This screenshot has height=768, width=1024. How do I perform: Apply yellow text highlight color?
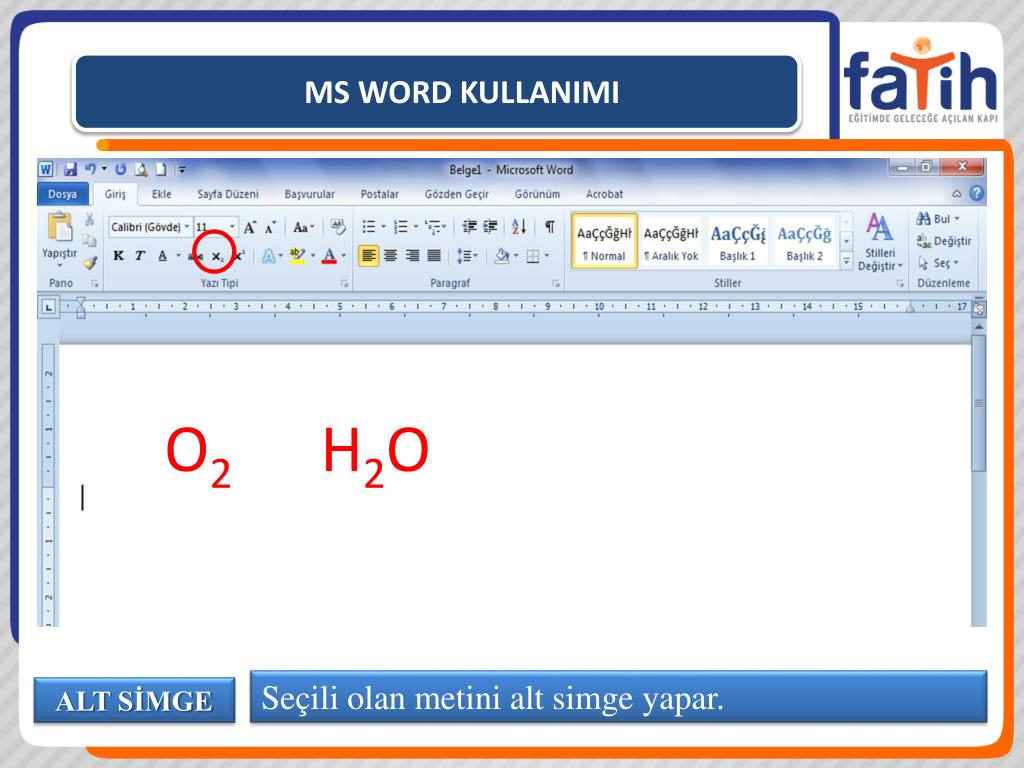[x=297, y=256]
